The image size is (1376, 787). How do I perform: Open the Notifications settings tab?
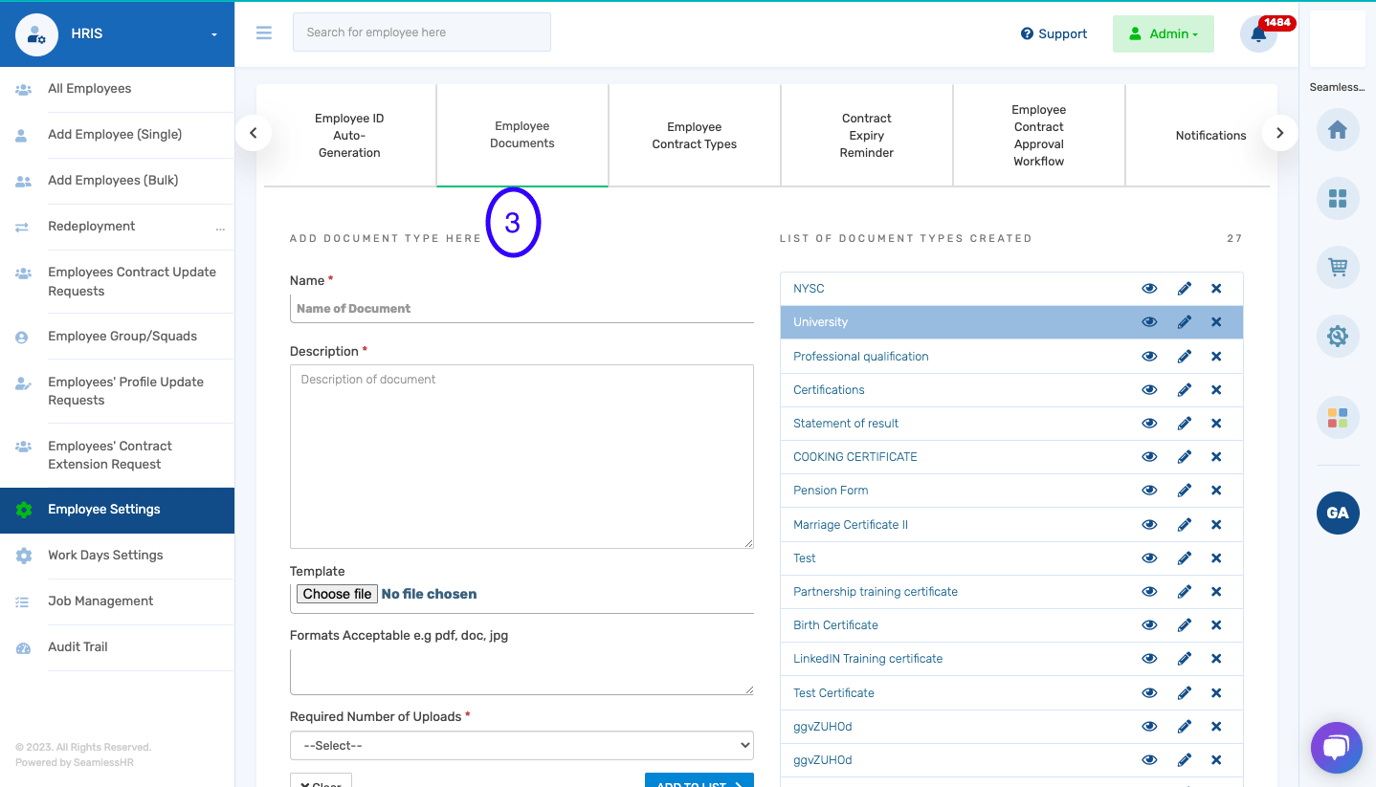(x=1210, y=135)
